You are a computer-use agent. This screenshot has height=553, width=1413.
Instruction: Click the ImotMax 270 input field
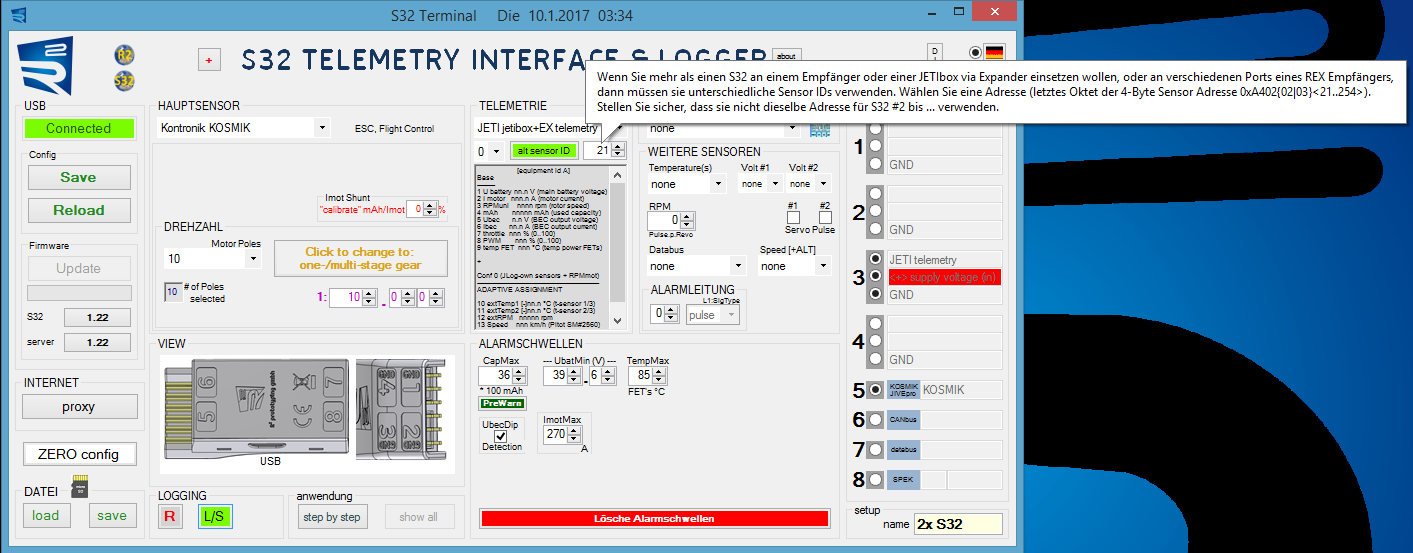[554, 434]
